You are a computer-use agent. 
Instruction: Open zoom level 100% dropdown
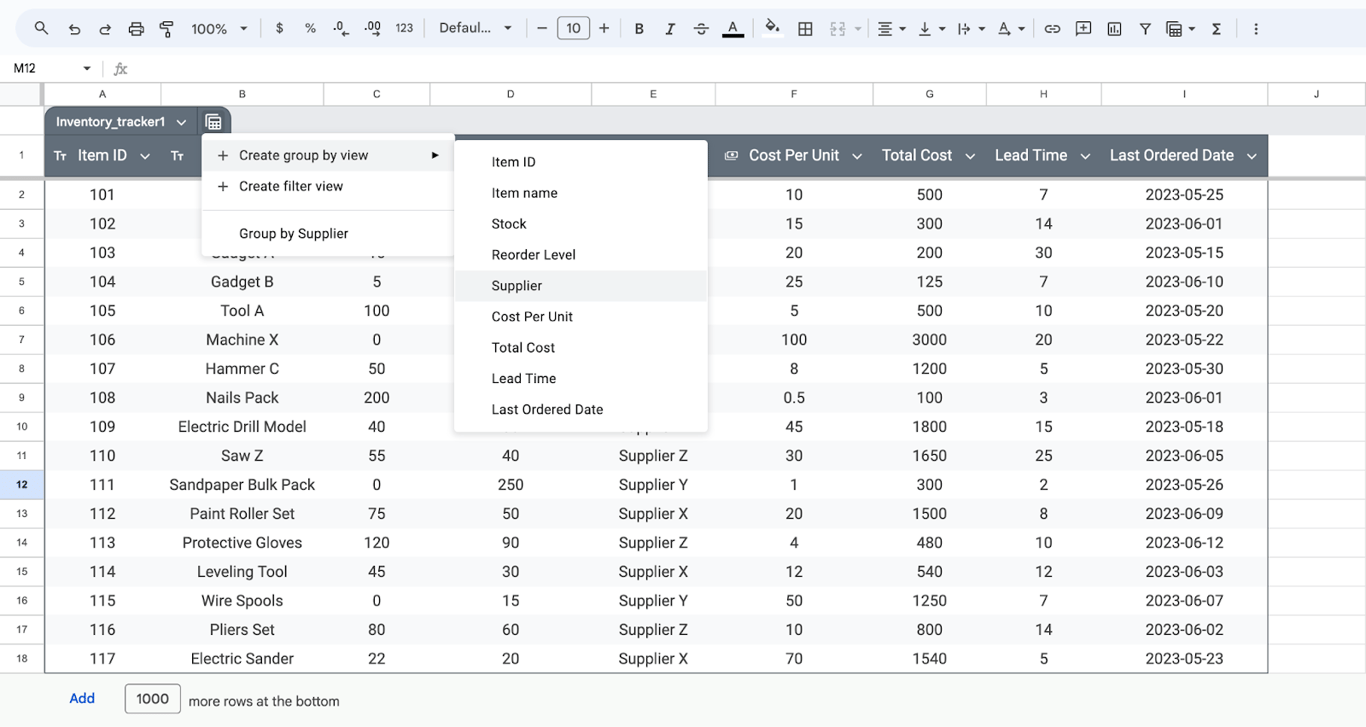point(219,29)
